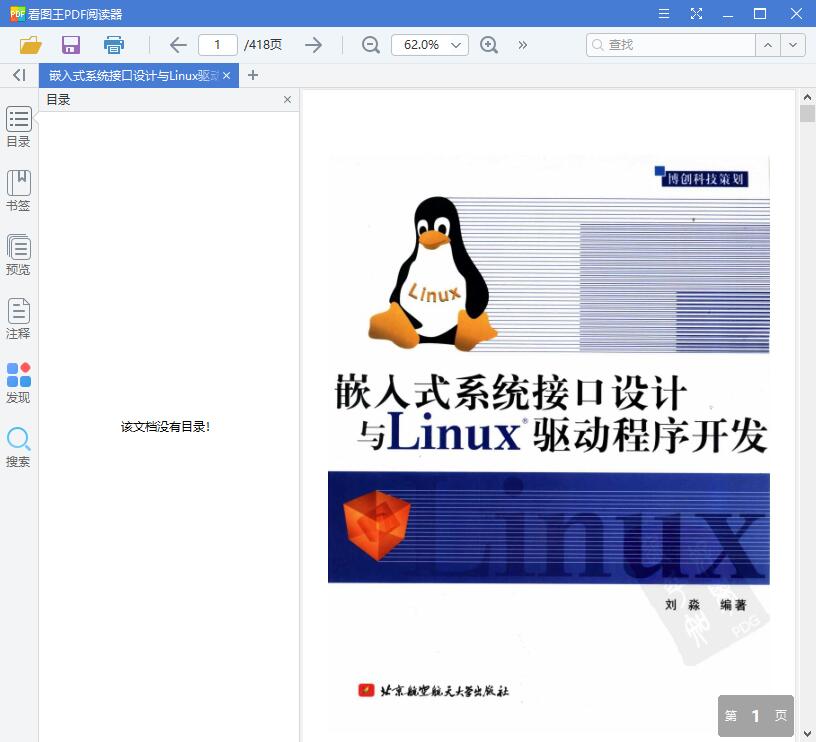The width and height of the screenshot is (816, 742).
Task: Open the 发现 discover panel
Action: coord(19,383)
